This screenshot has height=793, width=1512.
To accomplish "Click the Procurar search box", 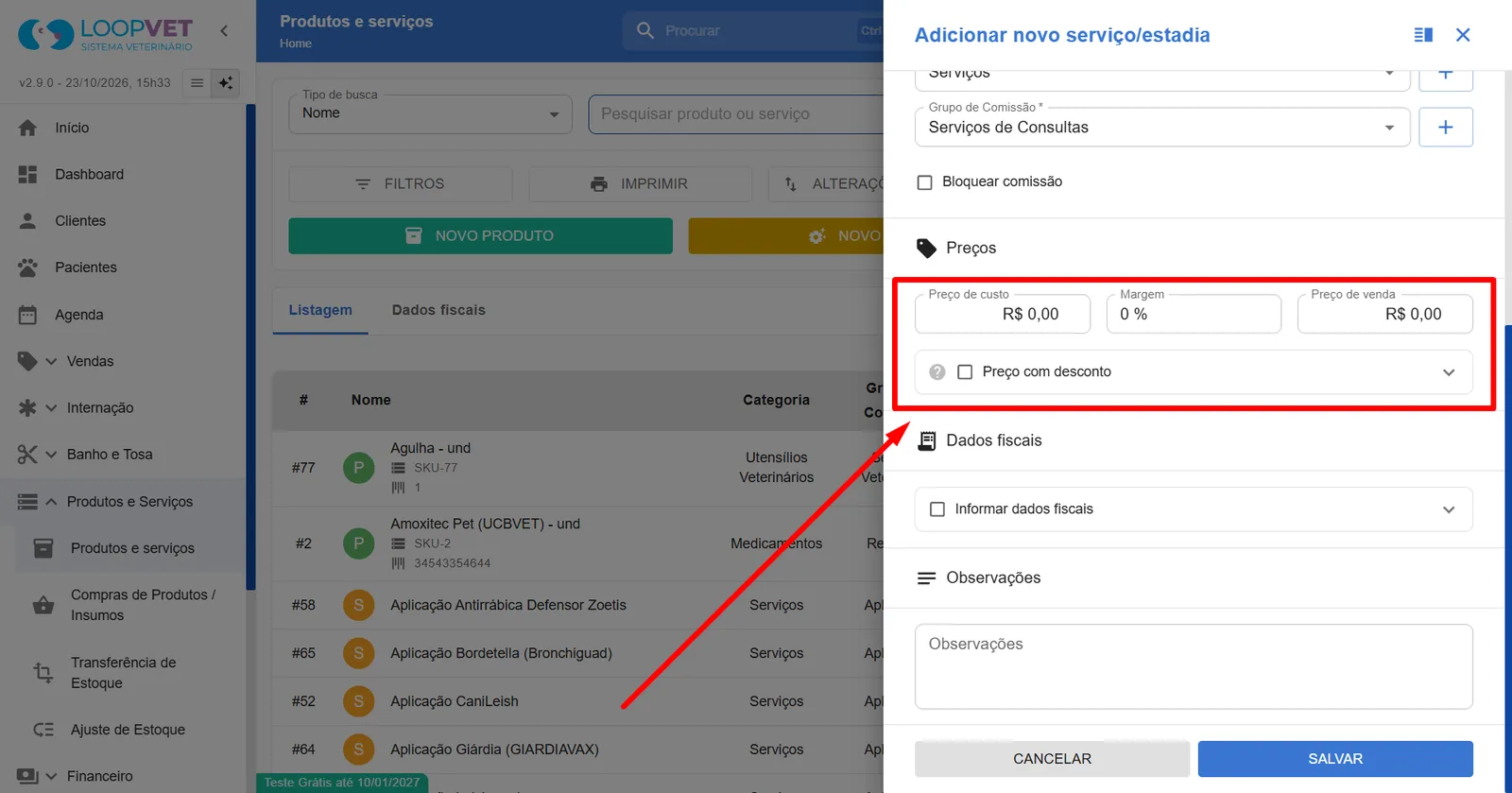I will (x=753, y=31).
